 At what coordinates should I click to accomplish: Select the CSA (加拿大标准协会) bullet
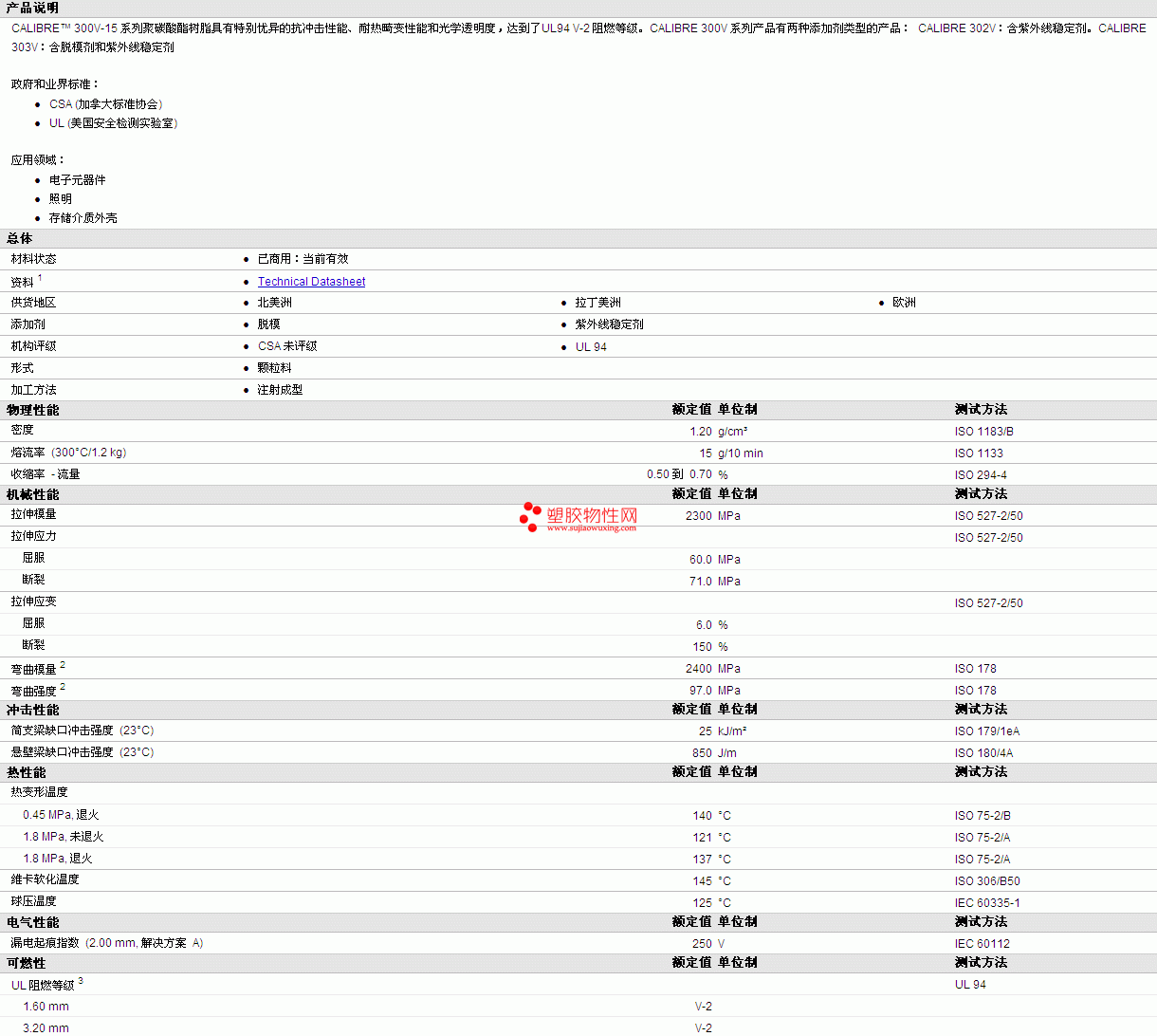pyautogui.click(x=106, y=104)
